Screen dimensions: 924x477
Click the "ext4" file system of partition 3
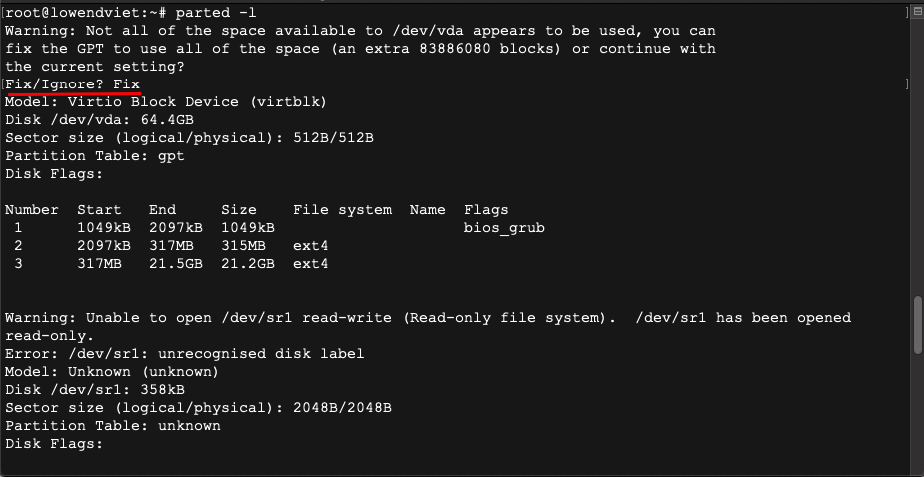(311, 264)
